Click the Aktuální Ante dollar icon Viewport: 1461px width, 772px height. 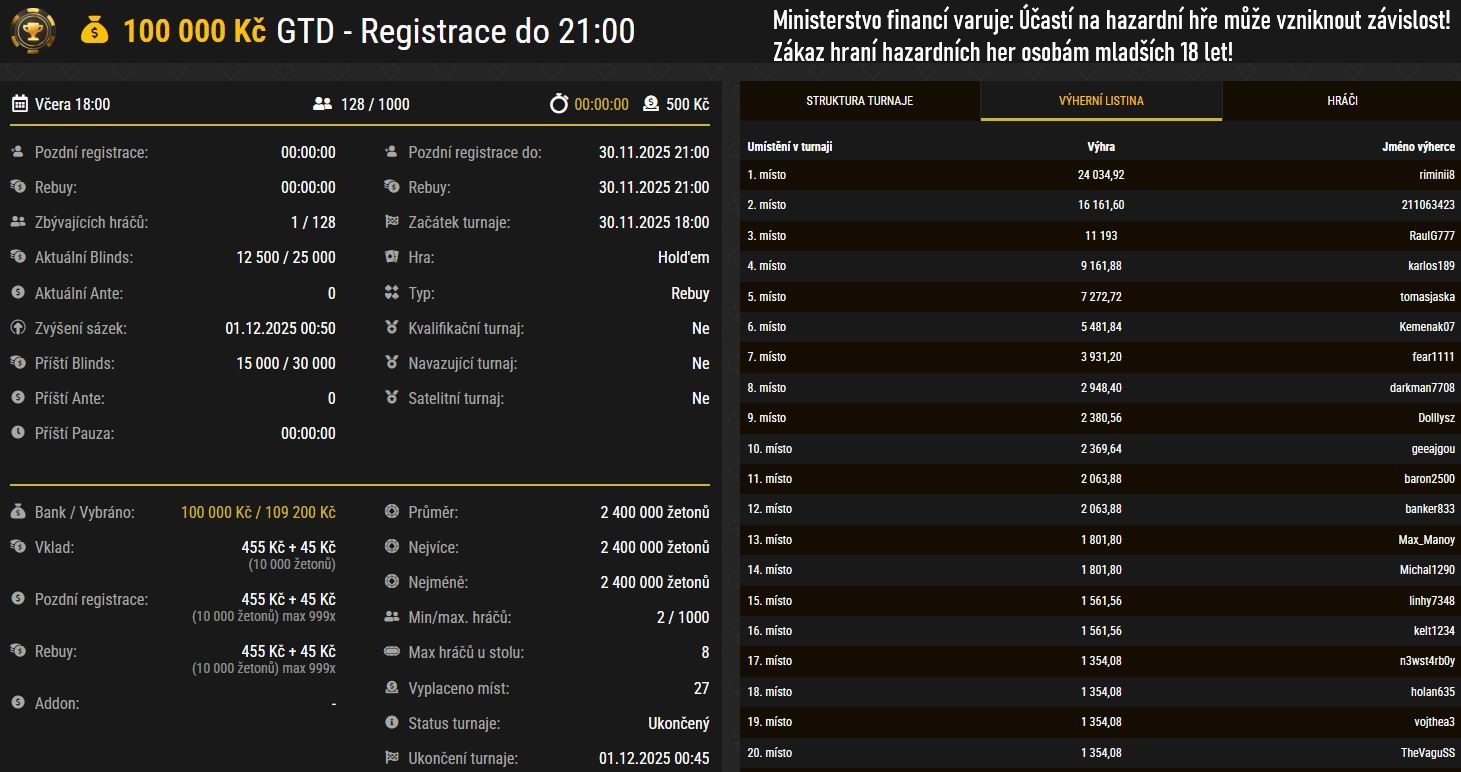(18, 293)
